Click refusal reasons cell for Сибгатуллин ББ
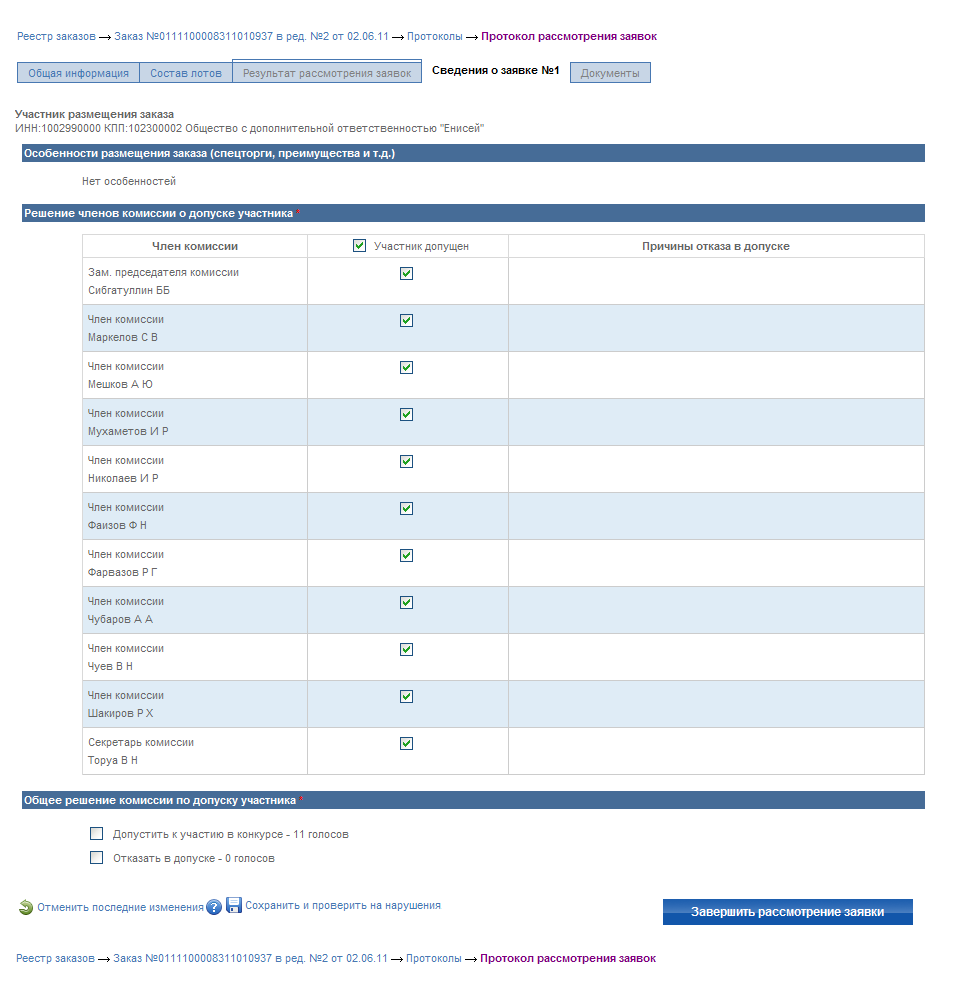The image size is (964, 983). pos(716,281)
